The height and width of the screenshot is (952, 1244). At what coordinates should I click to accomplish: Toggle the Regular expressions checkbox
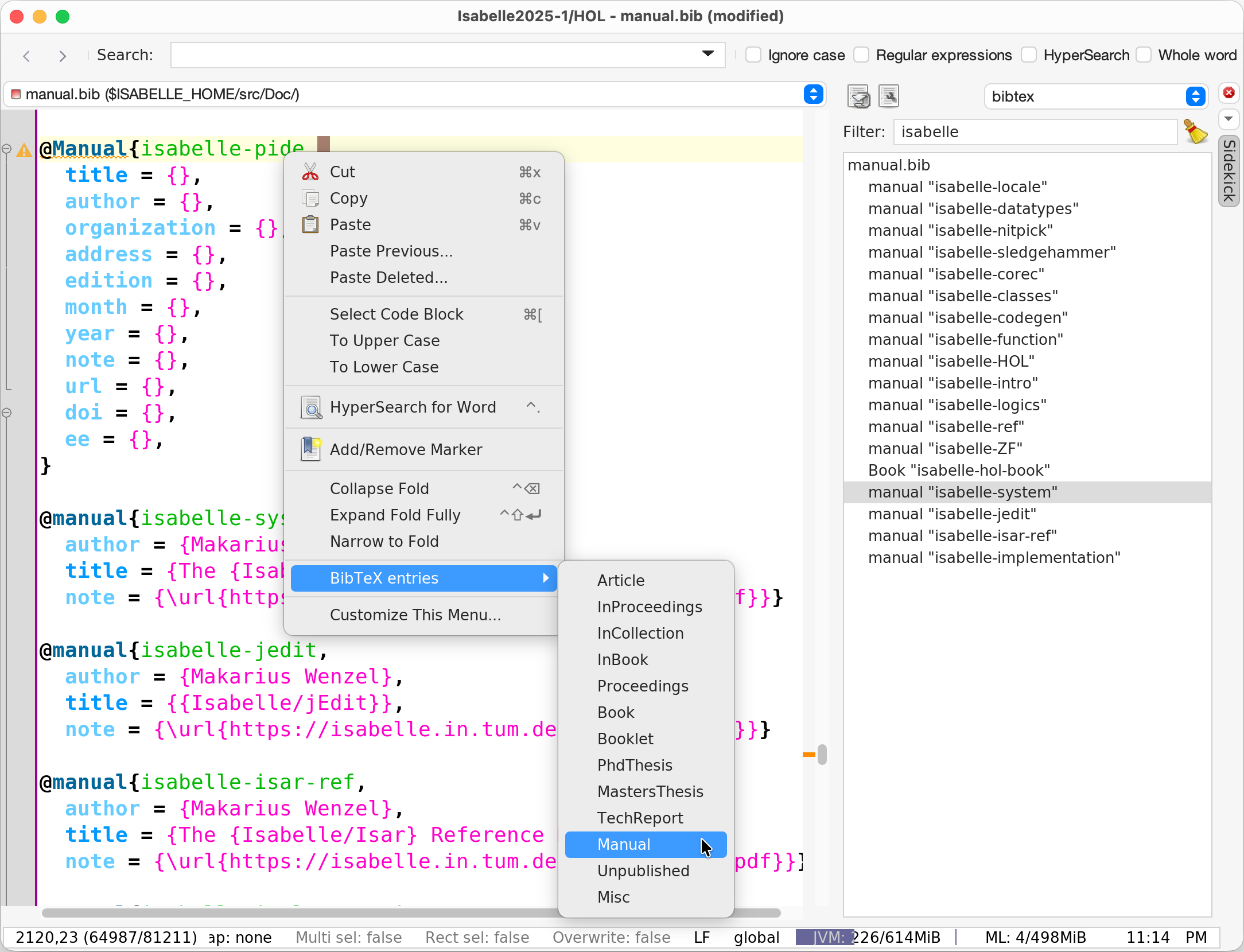(x=861, y=55)
